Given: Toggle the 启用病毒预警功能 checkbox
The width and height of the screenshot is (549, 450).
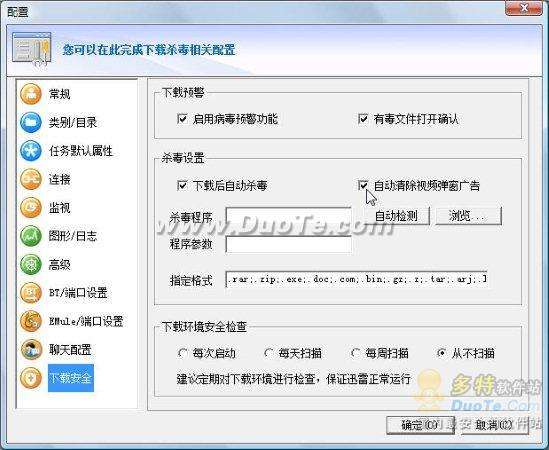Looking at the screenshot, I should click(x=182, y=119).
